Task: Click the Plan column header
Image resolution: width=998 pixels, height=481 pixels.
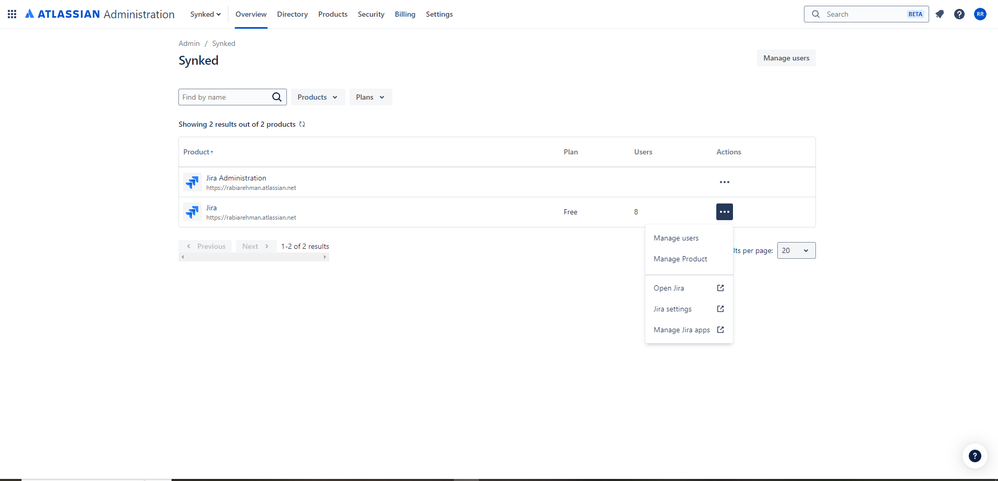Action: click(x=571, y=152)
